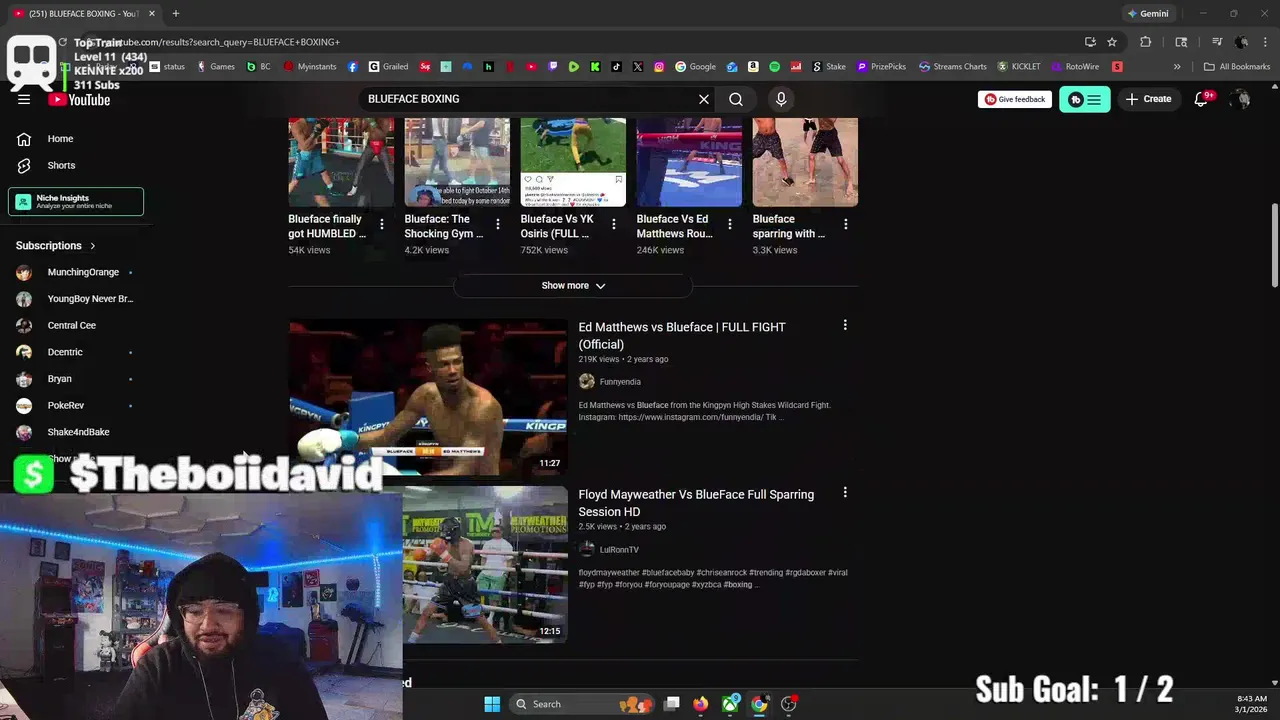Open options for 'Blueface sparring with' short
The image size is (1280, 720).
pyautogui.click(x=846, y=225)
